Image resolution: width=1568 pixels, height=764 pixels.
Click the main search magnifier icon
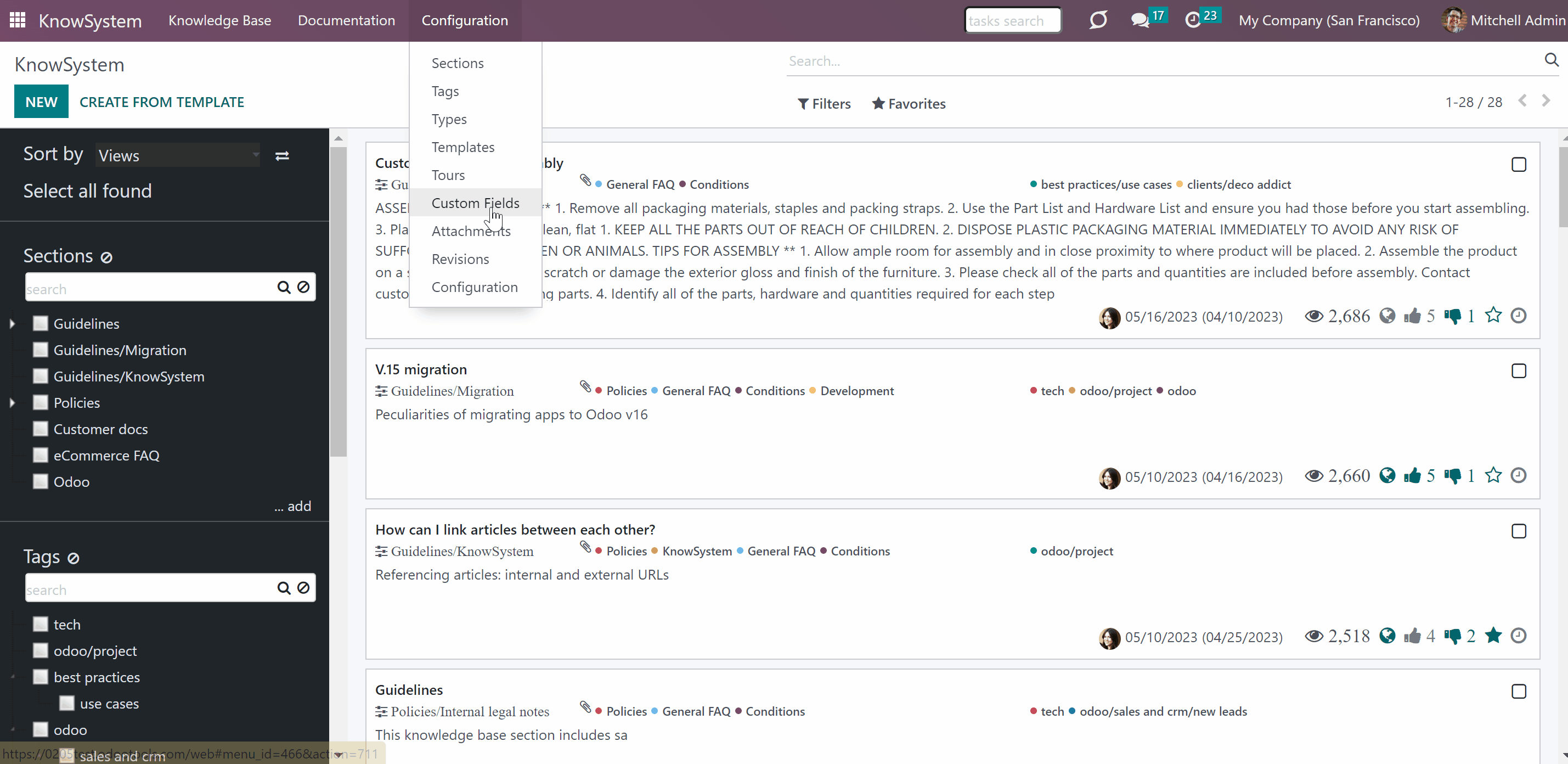point(1552,60)
